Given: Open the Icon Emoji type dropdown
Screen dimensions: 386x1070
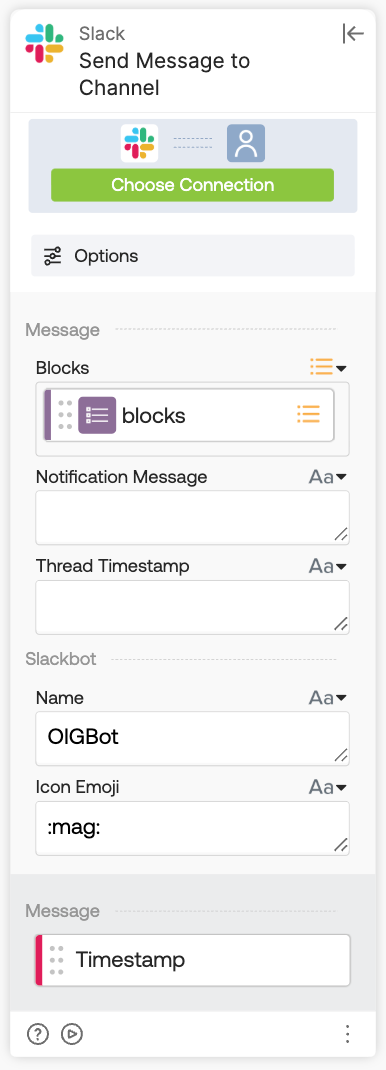Looking at the screenshot, I should [x=328, y=787].
